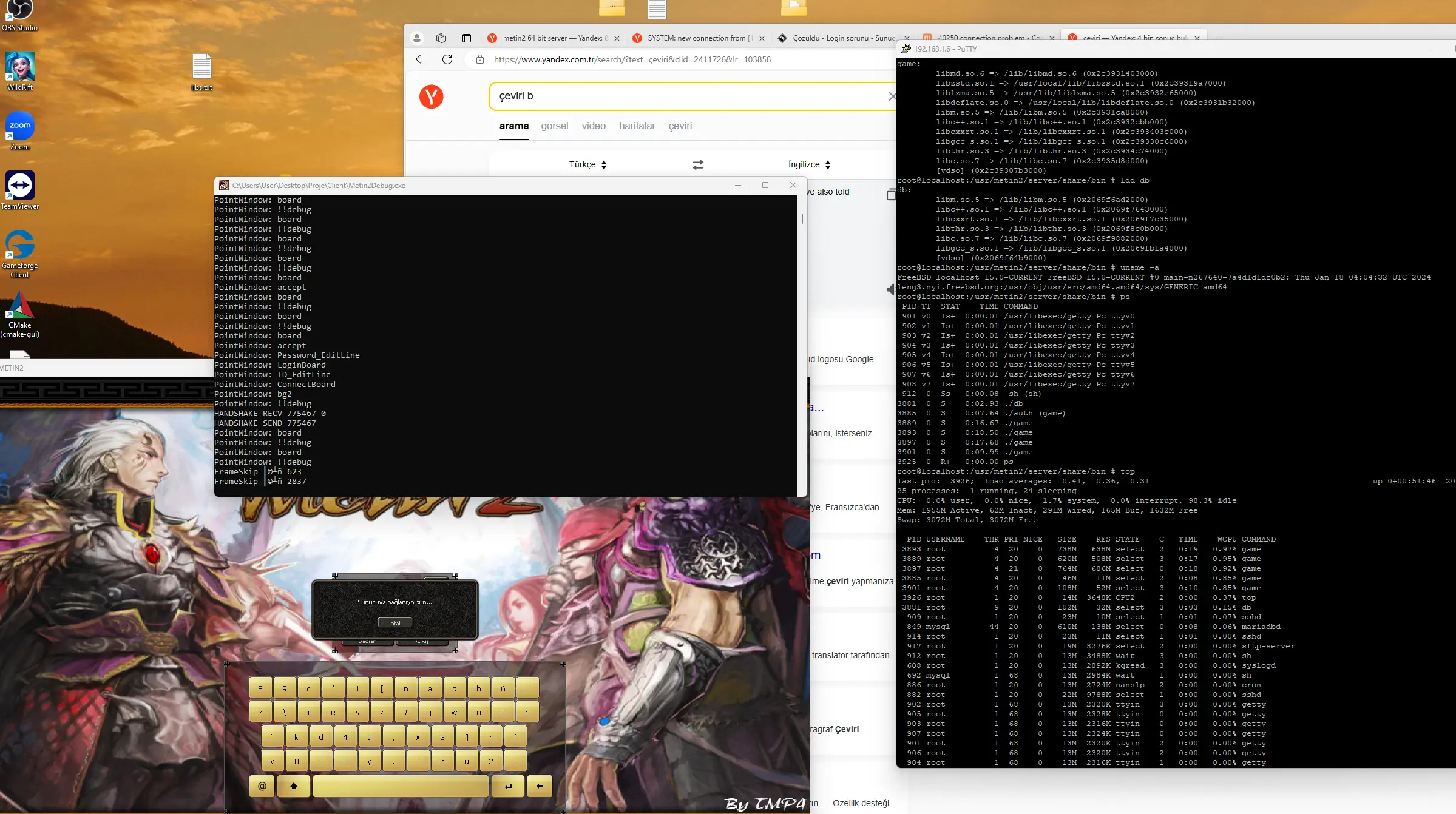The width and height of the screenshot is (1456, 814).
Task: Click the iptal button in the connecting dialog
Action: 394,623
